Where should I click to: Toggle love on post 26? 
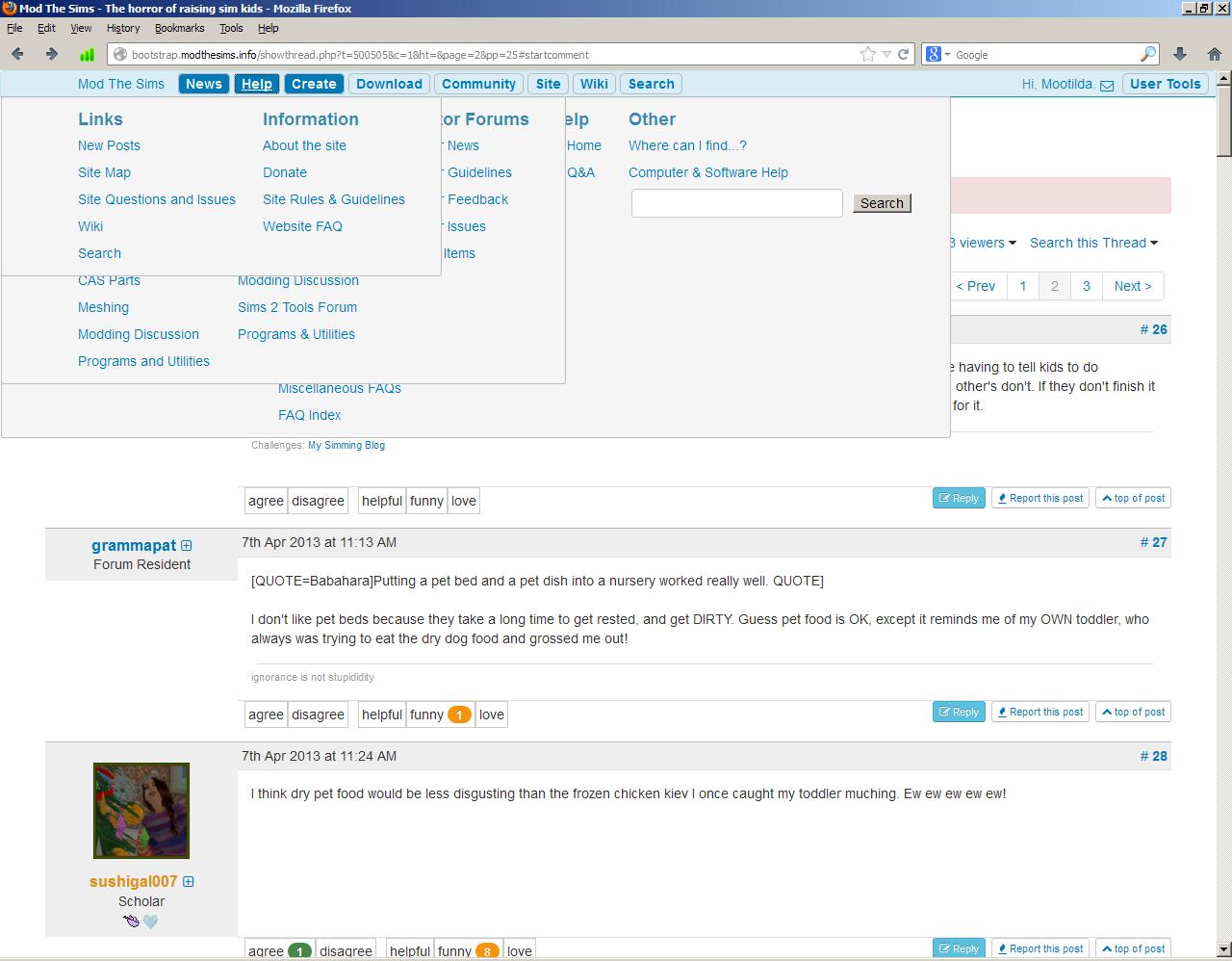(x=464, y=501)
